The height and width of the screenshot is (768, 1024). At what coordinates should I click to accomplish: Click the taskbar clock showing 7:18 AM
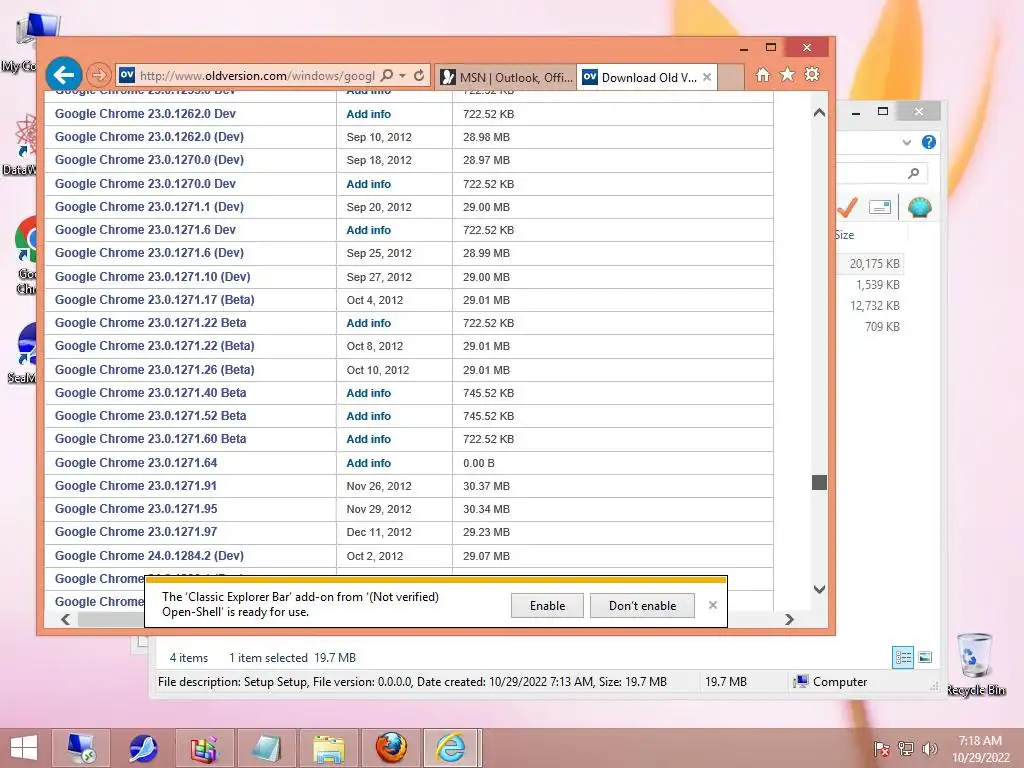pyautogui.click(x=980, y=748)
